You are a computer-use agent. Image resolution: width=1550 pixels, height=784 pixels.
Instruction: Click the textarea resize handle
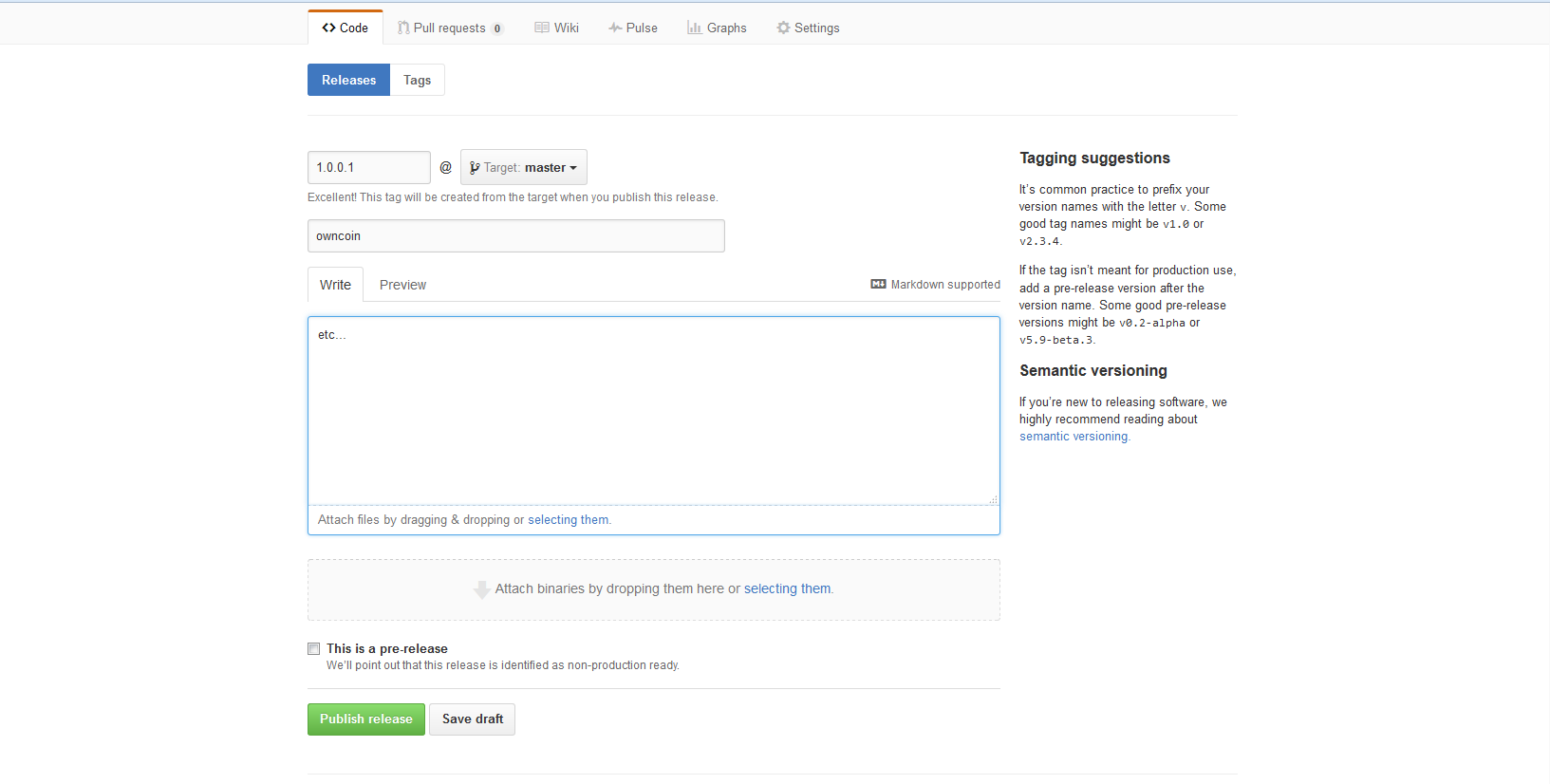tap(993, 498)
